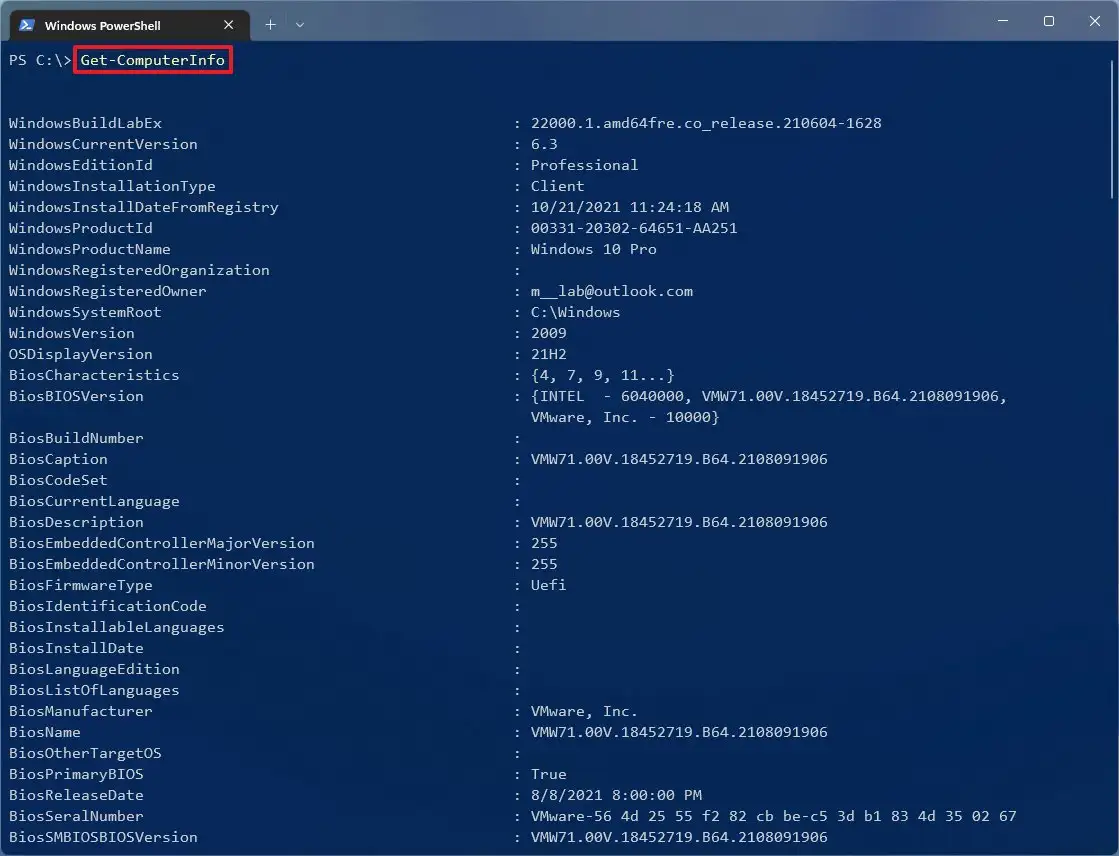Click the 00331-20302-64651-AA251 product ID
The height and width of the screenshot is (856, 1119).
[634, 228]
